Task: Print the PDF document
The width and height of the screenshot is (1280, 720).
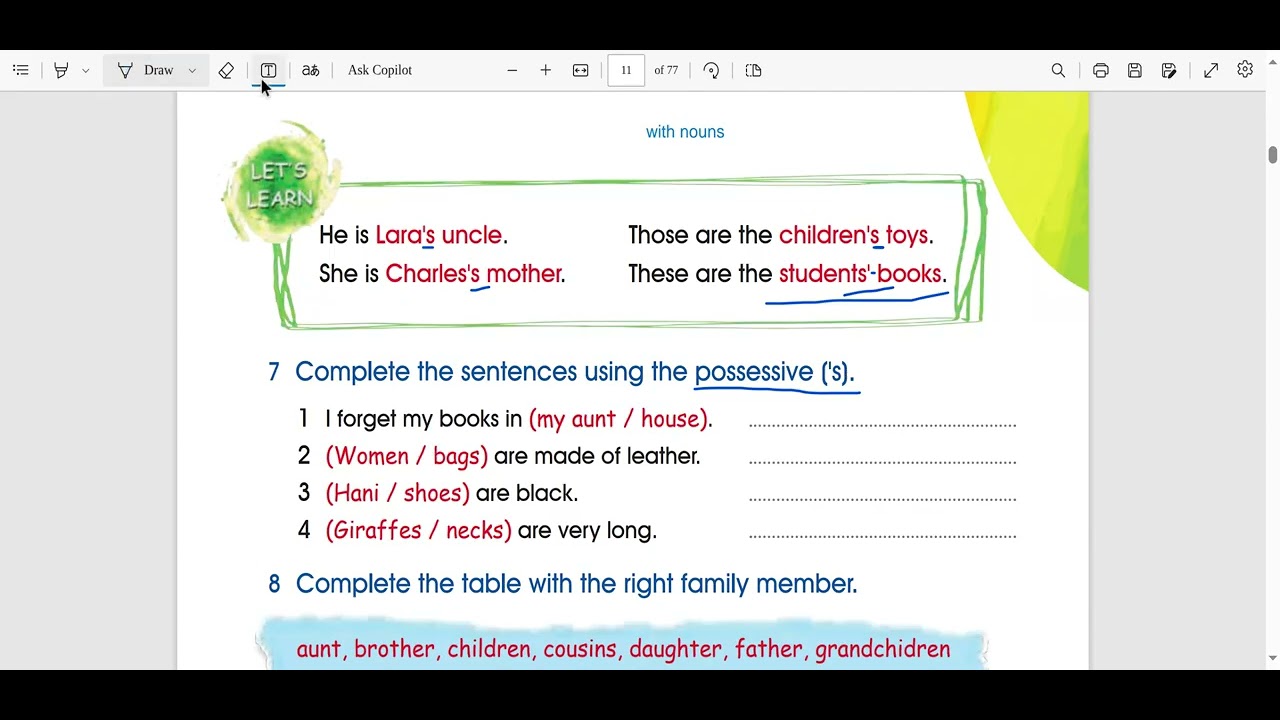Action: click(x=1101, y=70)
